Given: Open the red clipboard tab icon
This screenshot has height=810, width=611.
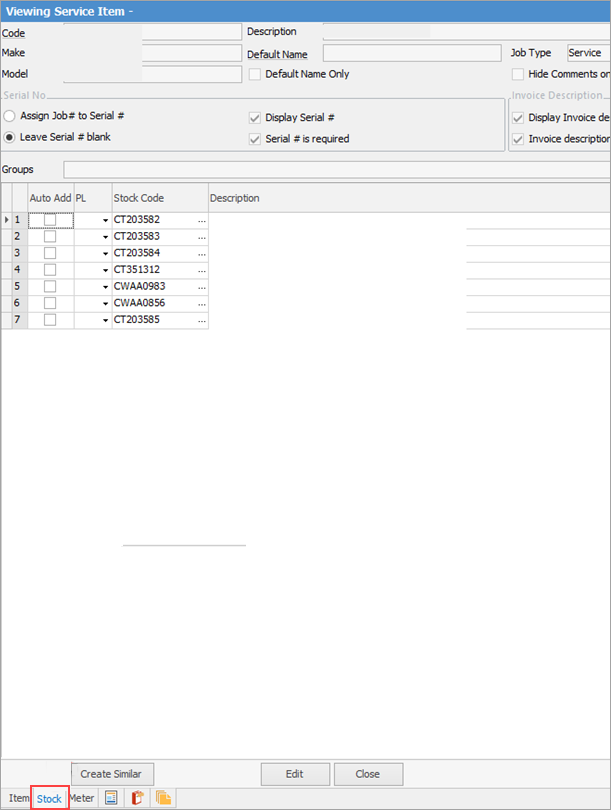Looking at the screenshot, I should click(137, 798).
